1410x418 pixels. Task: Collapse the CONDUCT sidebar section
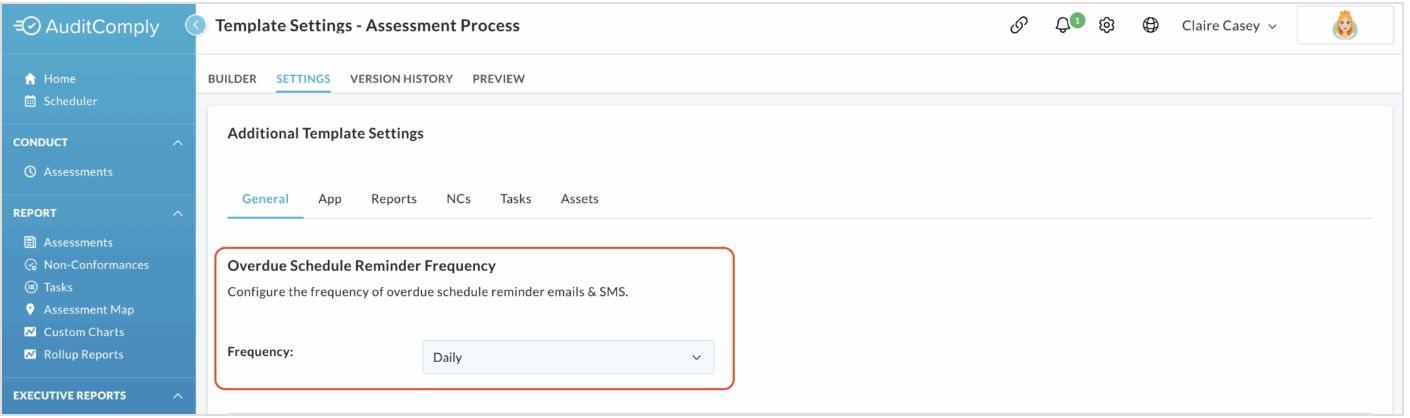[178, 143]
